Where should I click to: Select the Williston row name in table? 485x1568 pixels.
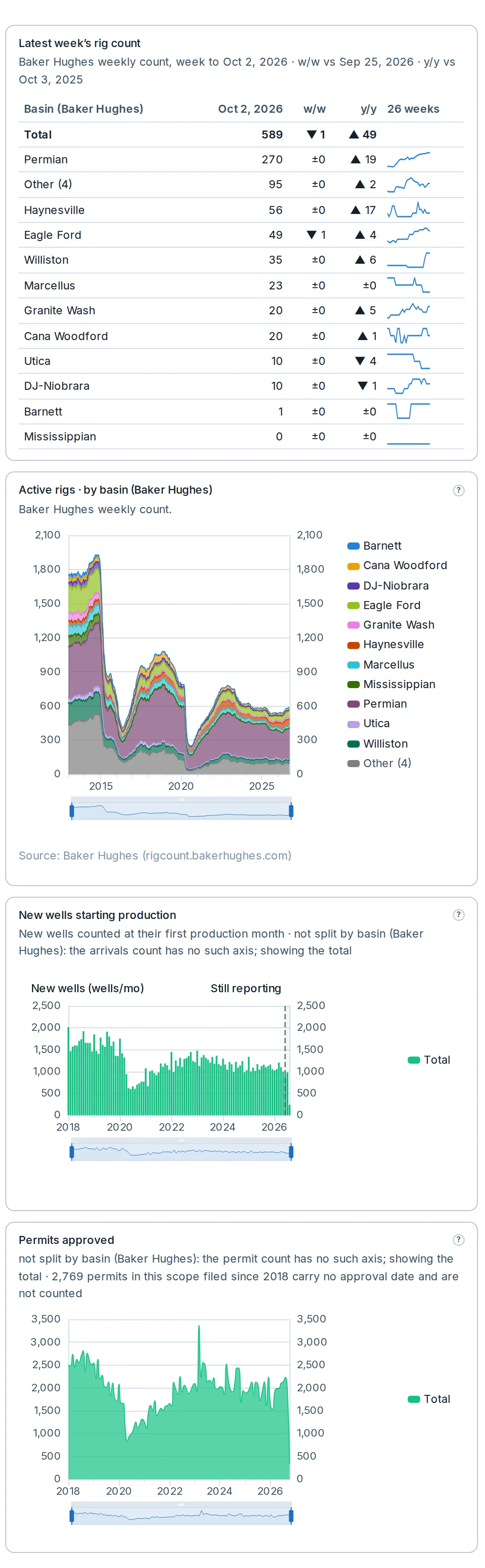tap(46, 261)
